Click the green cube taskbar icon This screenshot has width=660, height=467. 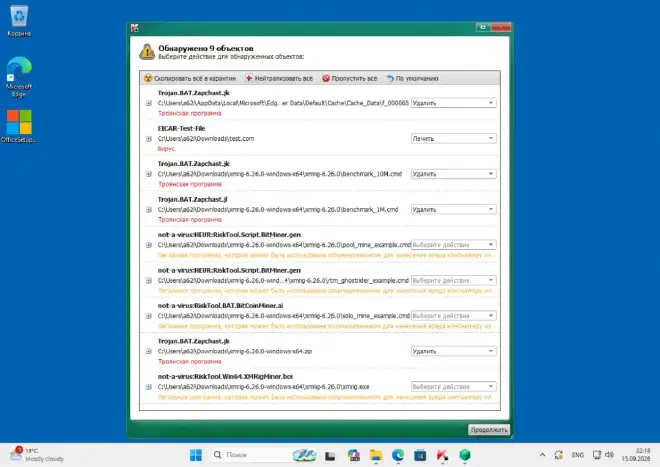point(465,455)
